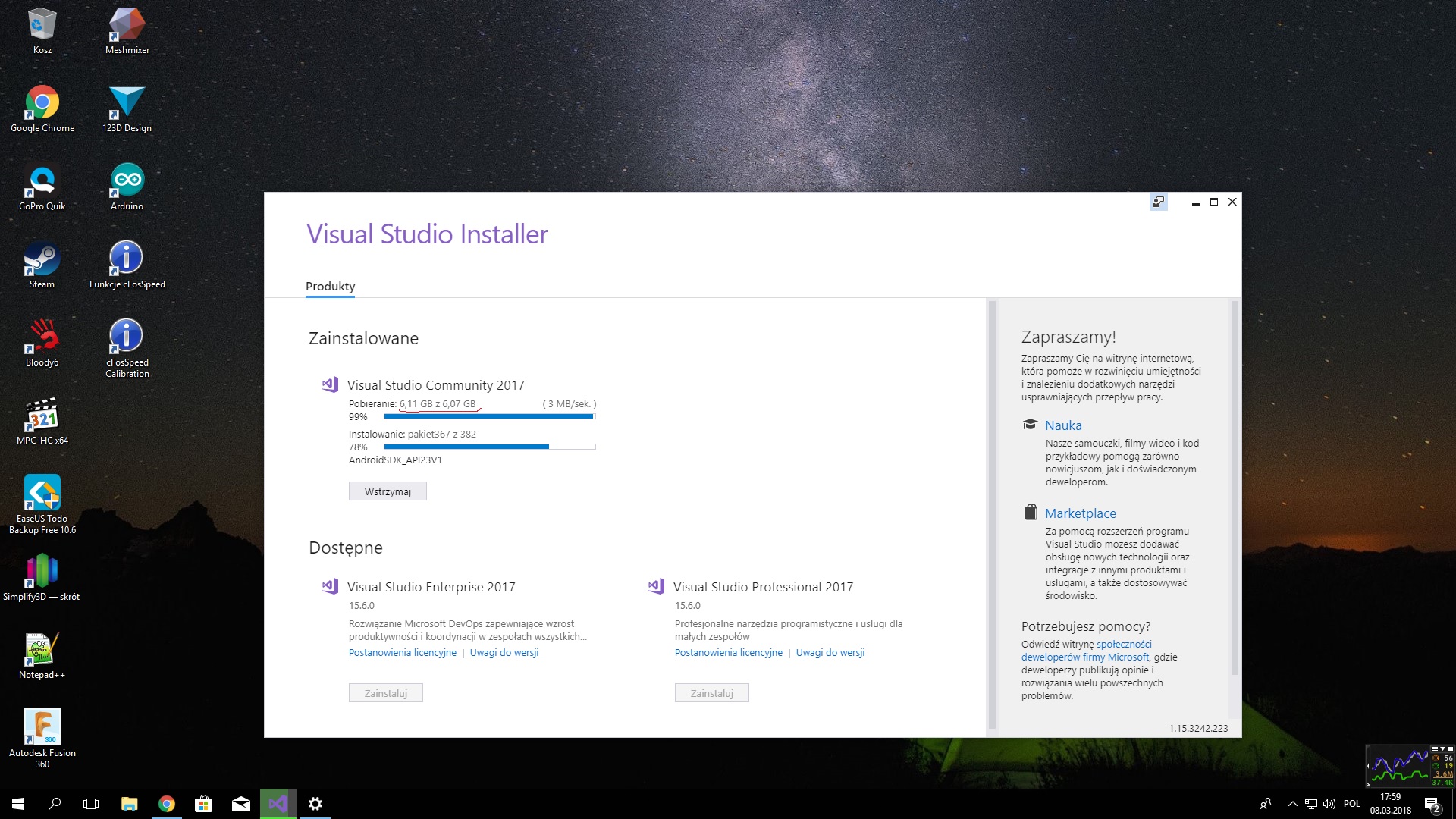Select the Produkty tab
Image resolution: width=1456 pixels, height=819 pixels.
(330, 286)
